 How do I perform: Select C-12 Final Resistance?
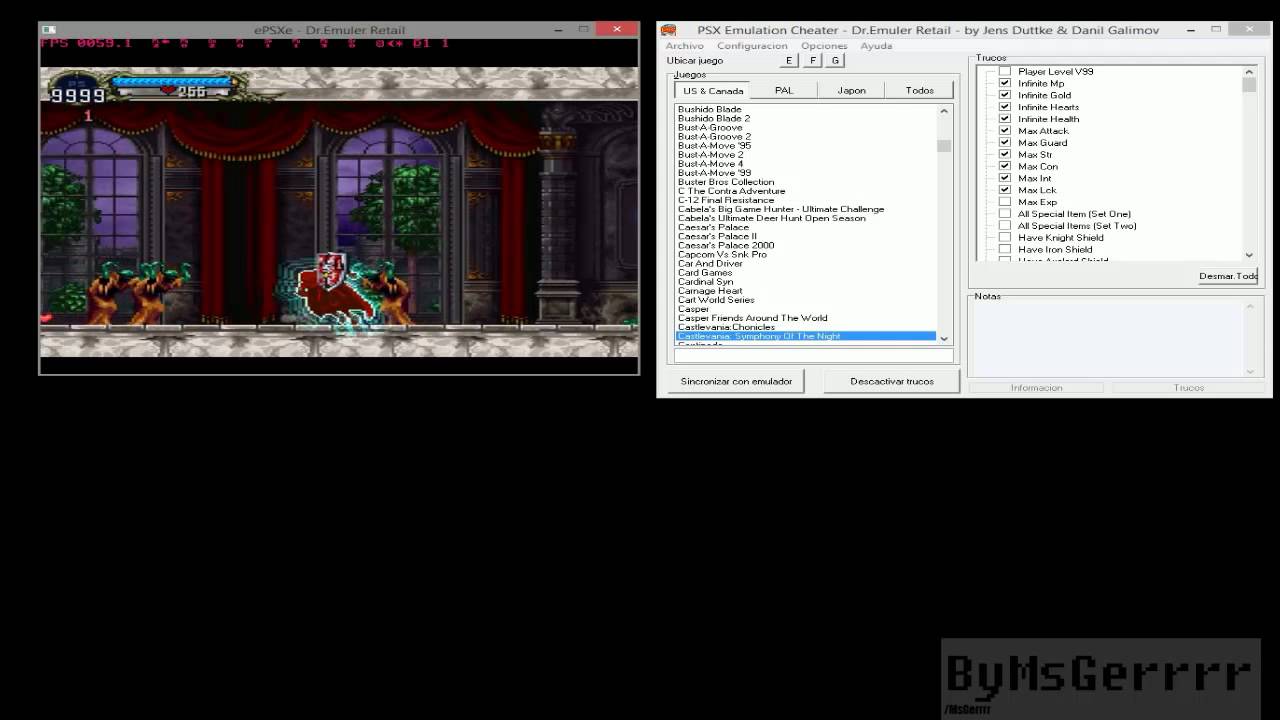tap(726, 200)
